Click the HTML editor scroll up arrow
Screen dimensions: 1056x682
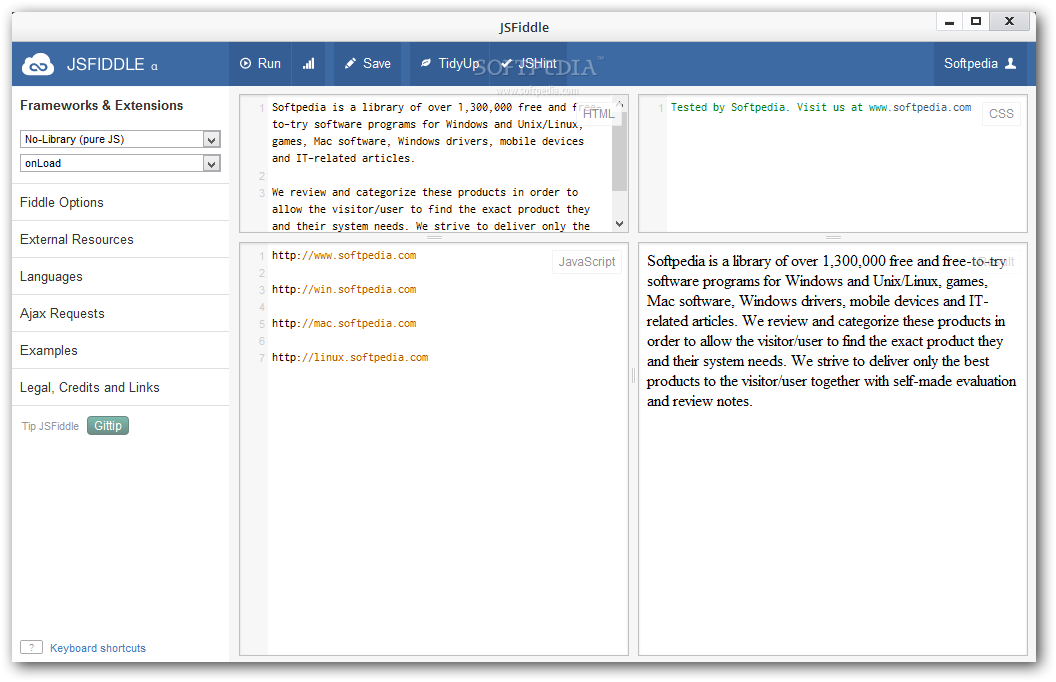[x=620, y=104]
